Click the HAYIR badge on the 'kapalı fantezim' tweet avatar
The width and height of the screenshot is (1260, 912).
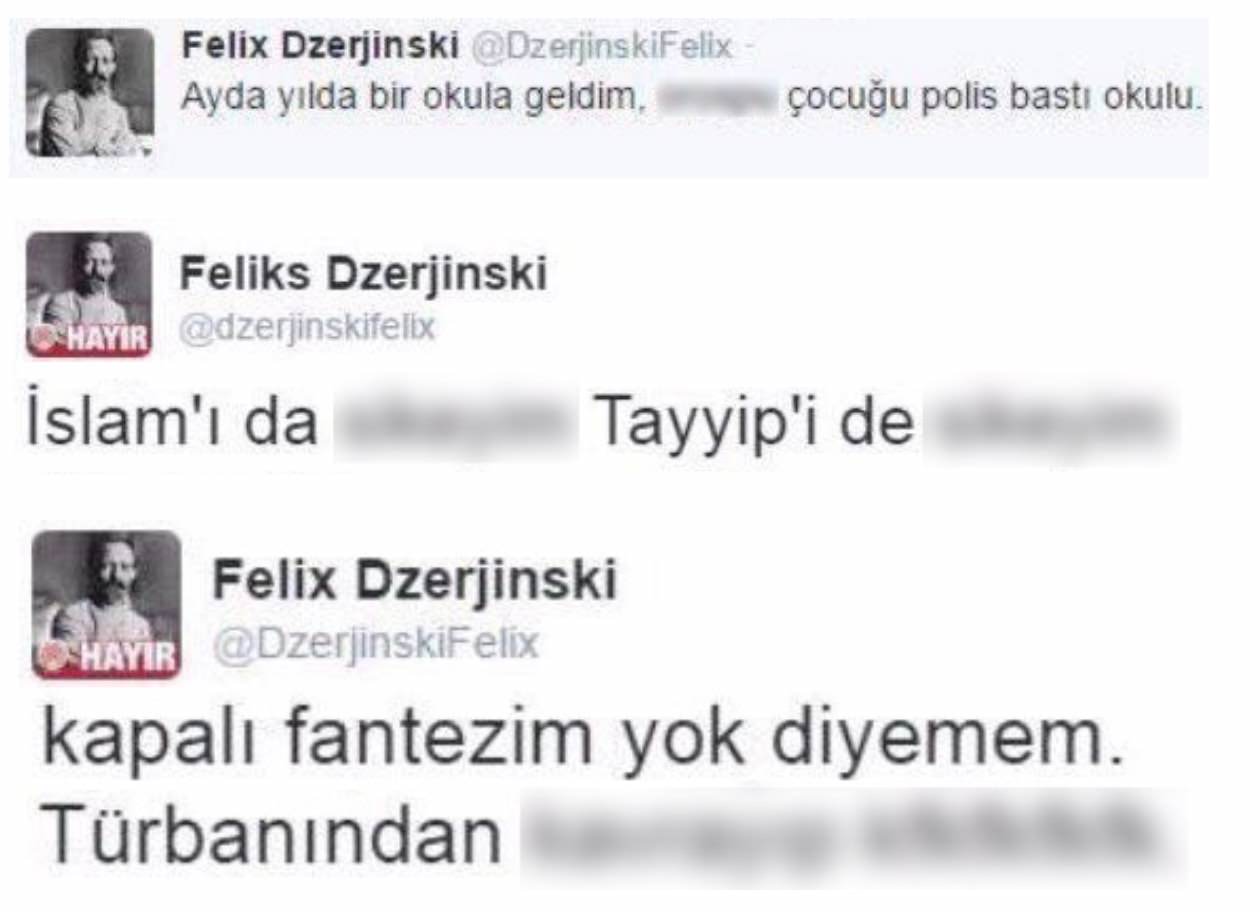[106, 658]
